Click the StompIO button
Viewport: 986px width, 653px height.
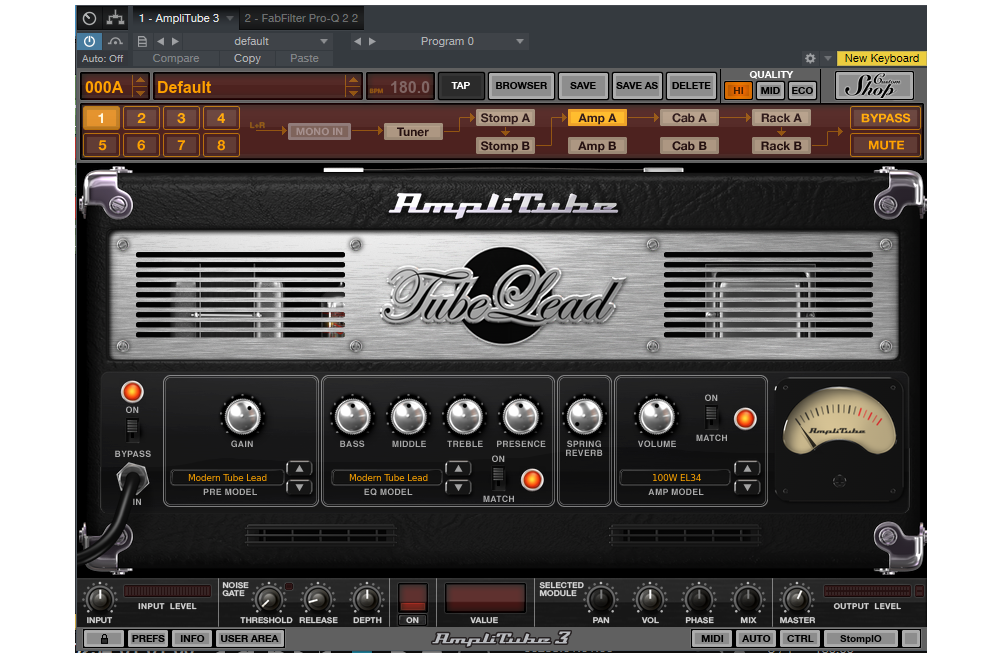tap(860, 639)
